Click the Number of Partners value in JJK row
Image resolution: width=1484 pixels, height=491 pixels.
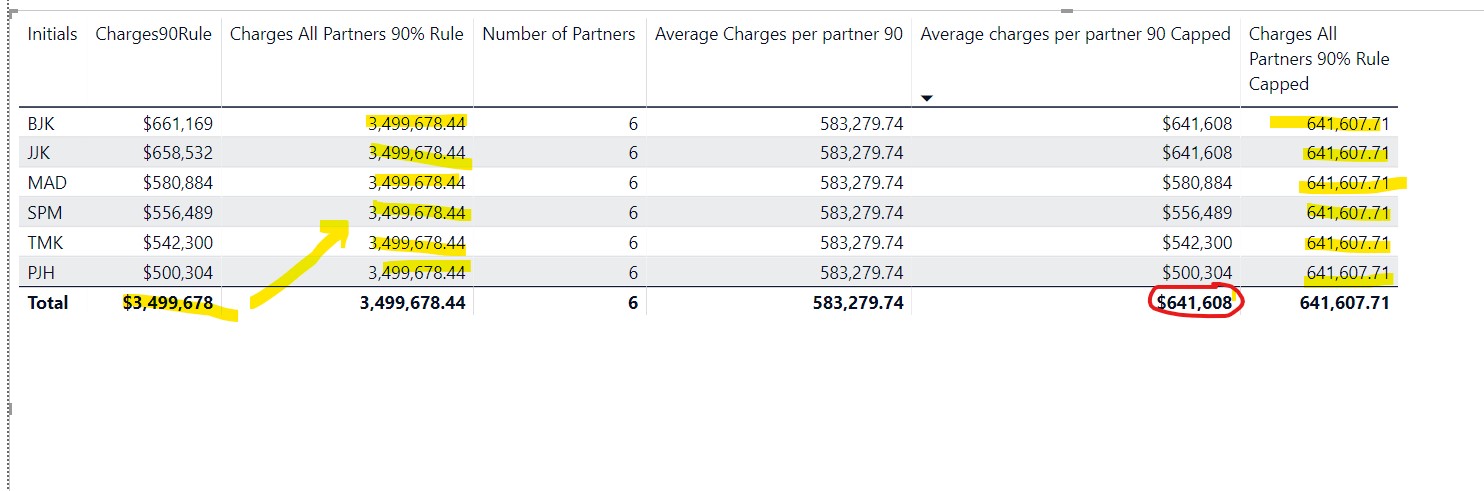tap(633, 153)
